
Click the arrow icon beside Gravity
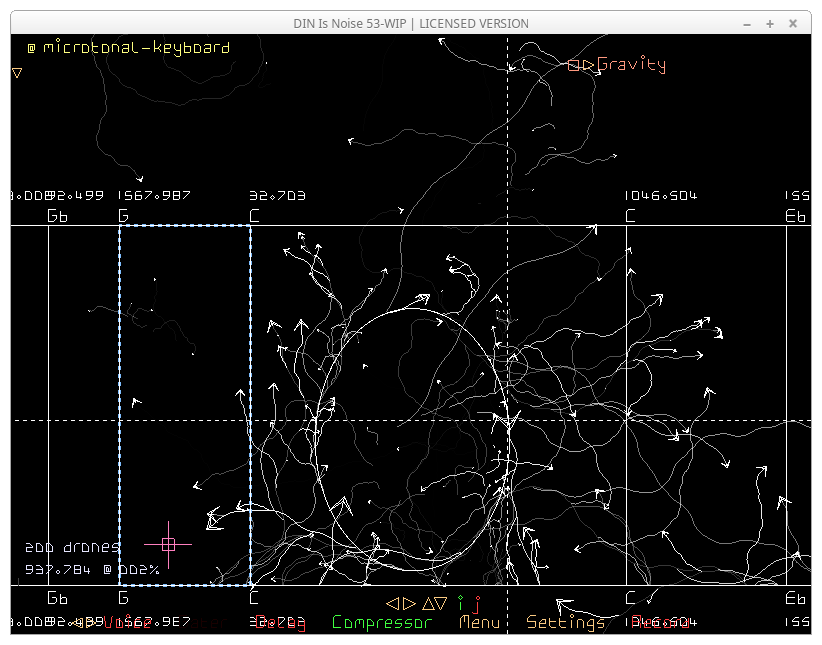(588, 65)
